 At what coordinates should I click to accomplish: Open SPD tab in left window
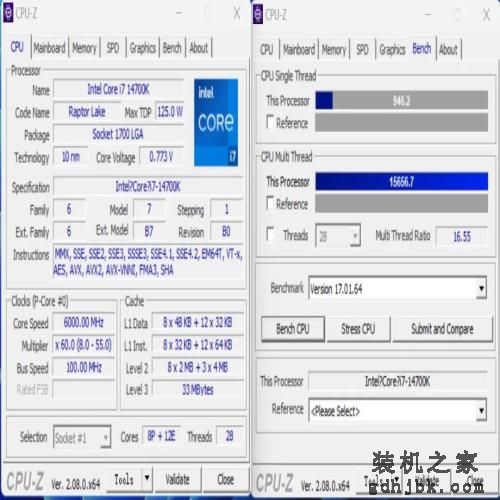(113, 48)
